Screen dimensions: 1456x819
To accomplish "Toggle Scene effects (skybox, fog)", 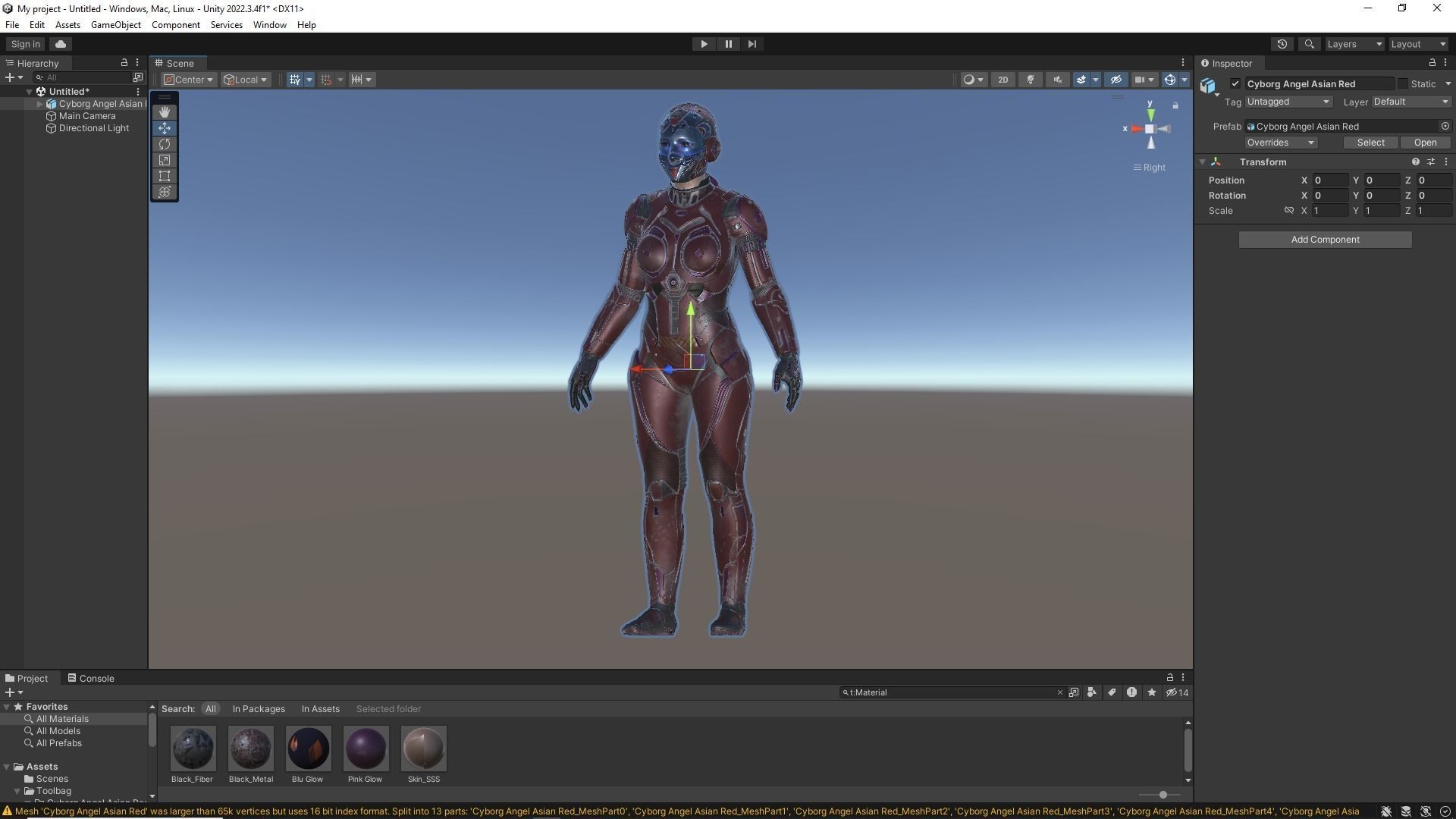I will 1081,80.
